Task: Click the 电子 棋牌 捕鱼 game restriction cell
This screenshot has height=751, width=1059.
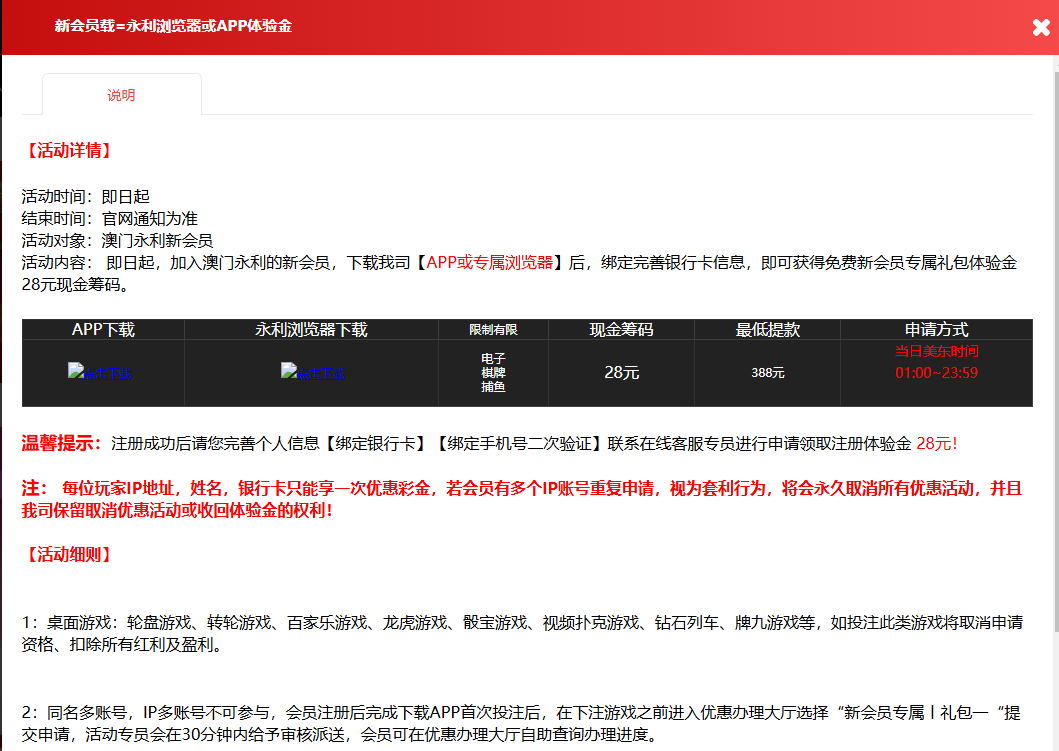Action: 493,372
